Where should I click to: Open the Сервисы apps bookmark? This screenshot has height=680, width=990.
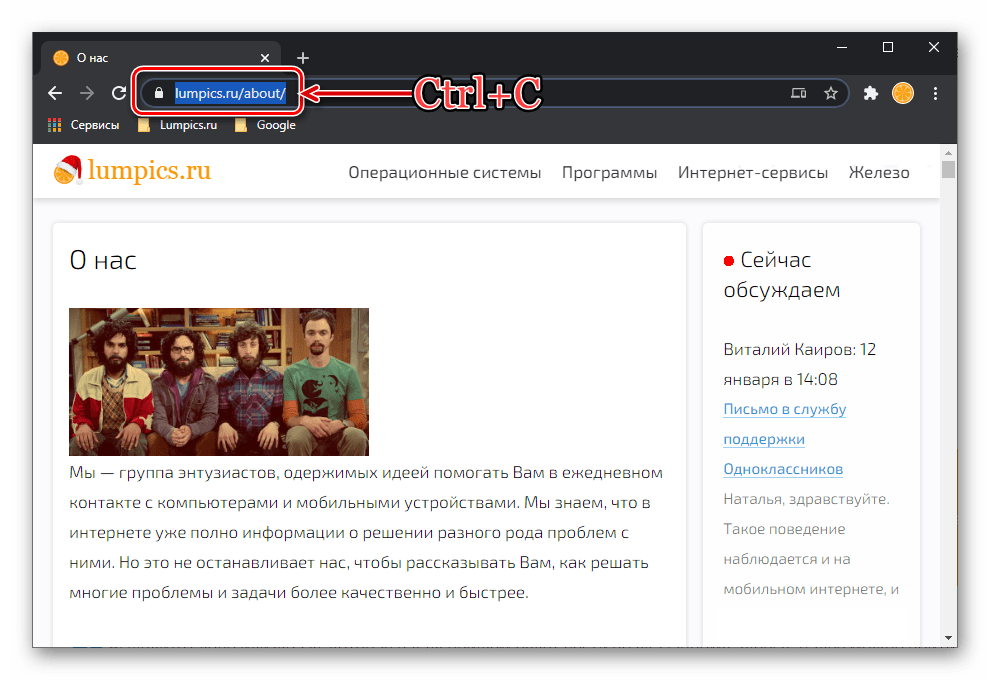83,125
